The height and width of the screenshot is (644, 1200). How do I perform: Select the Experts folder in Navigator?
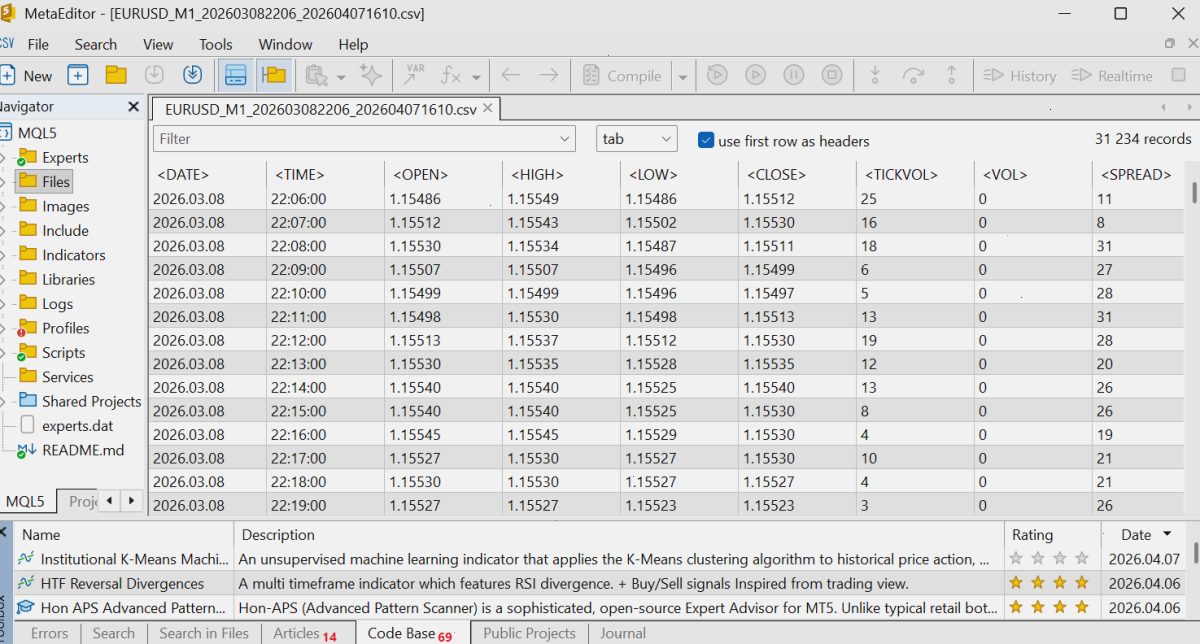65,157
